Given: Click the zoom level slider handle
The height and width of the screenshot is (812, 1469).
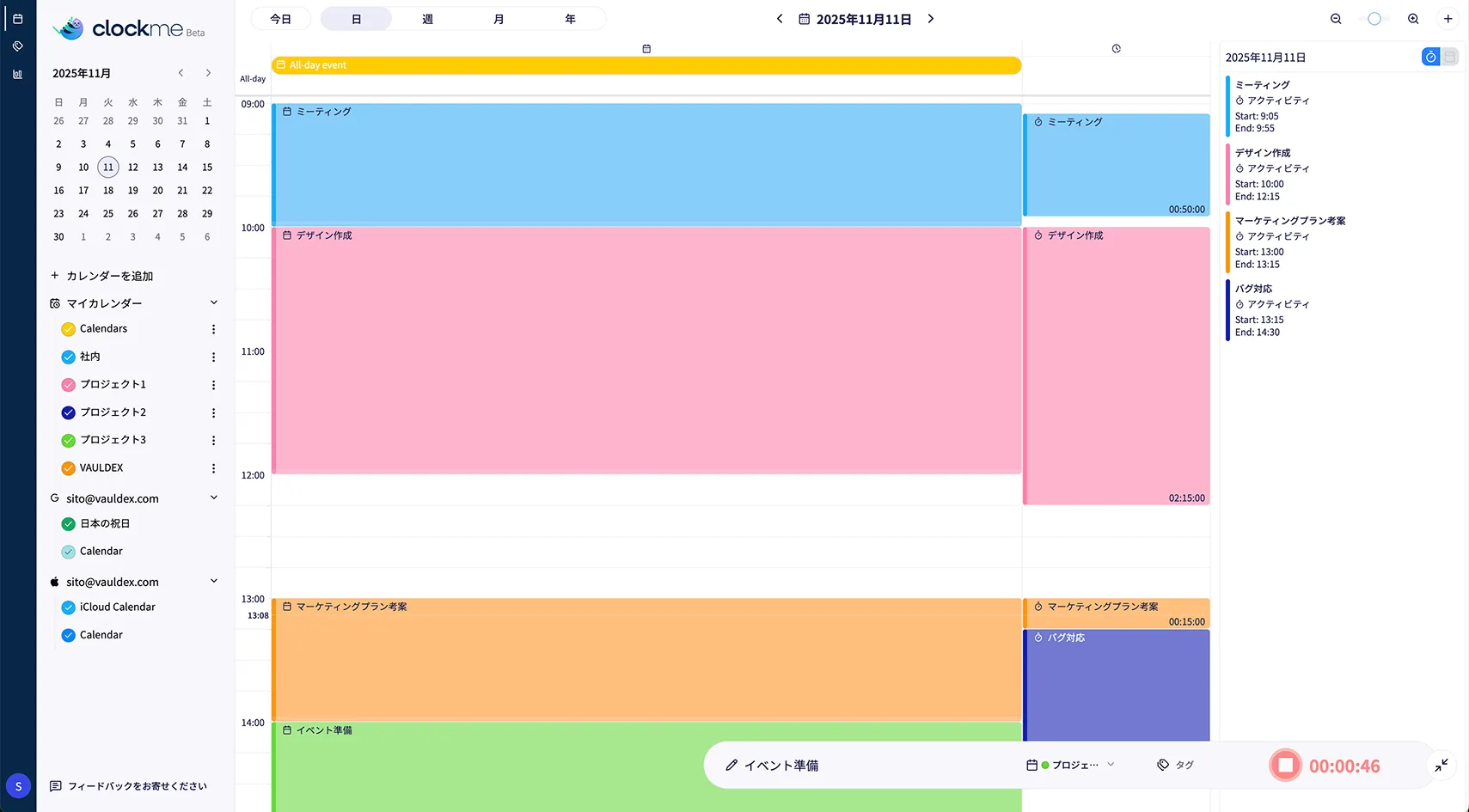Looking at the screenshot, I should [1374, 19].
